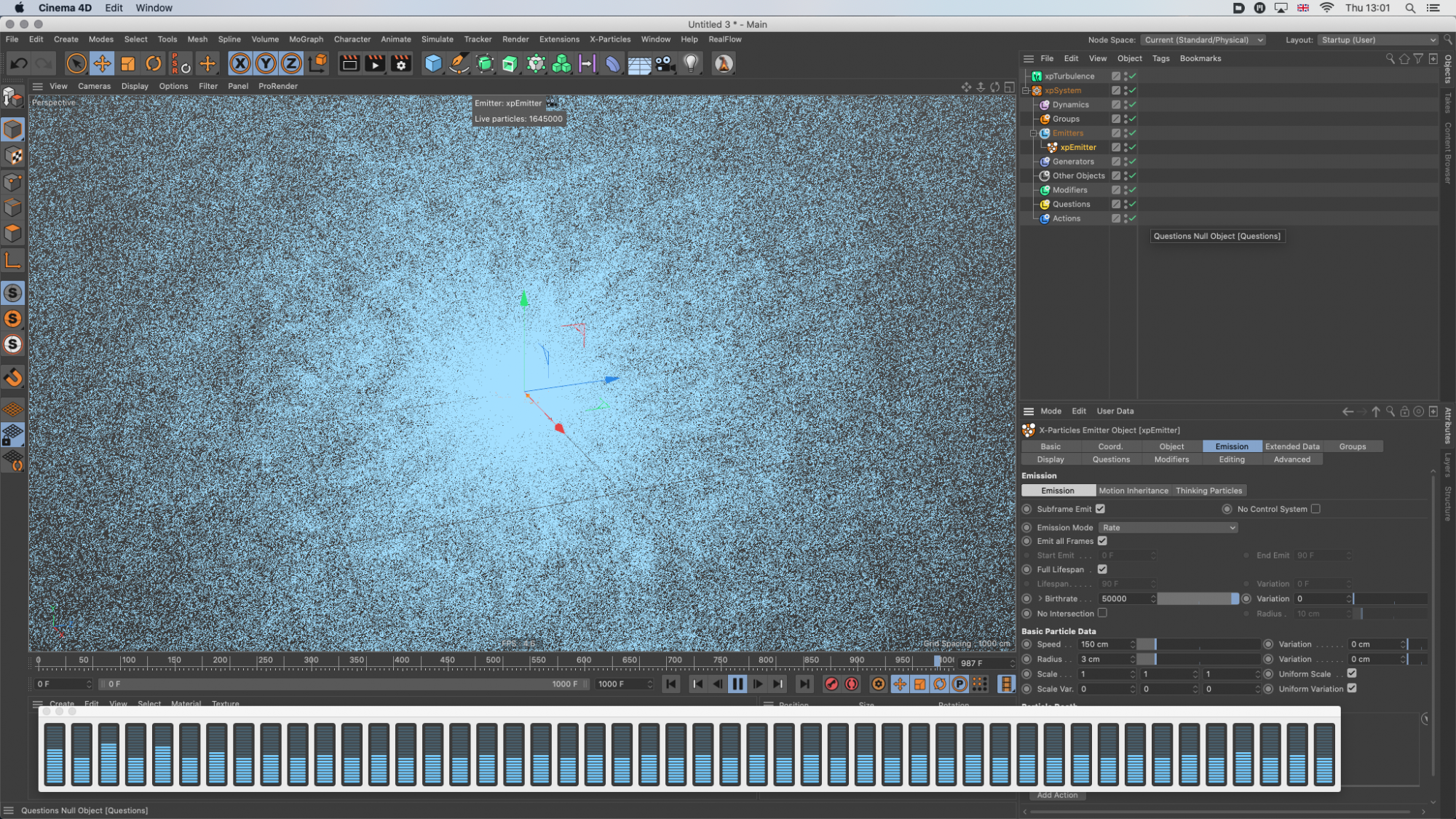Viewport: 1456px width, 819px height.
Task: Toggle Autokeying in timeline controls
Action: tap(852, 684)
